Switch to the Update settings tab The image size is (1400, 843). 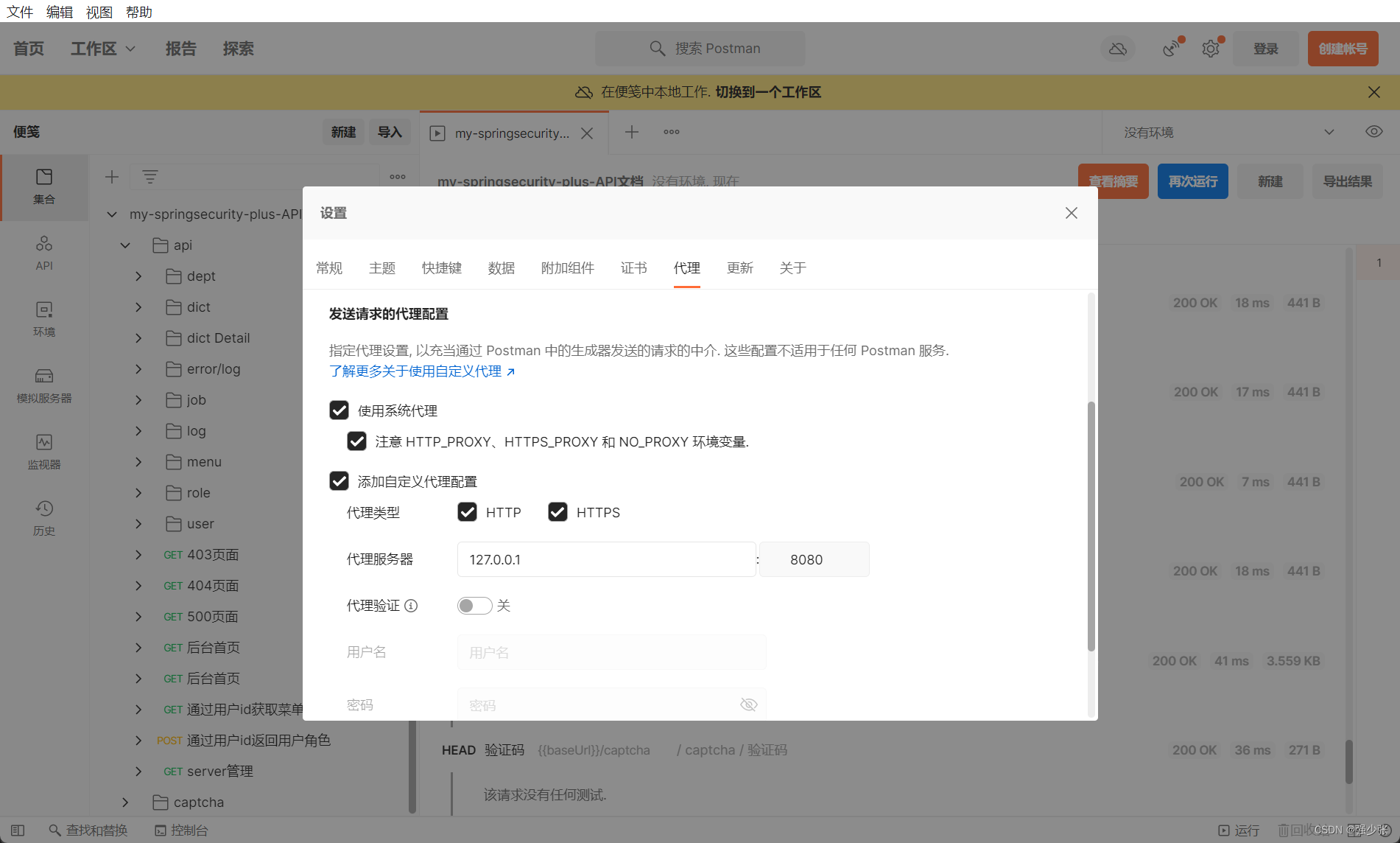(740, 268)
